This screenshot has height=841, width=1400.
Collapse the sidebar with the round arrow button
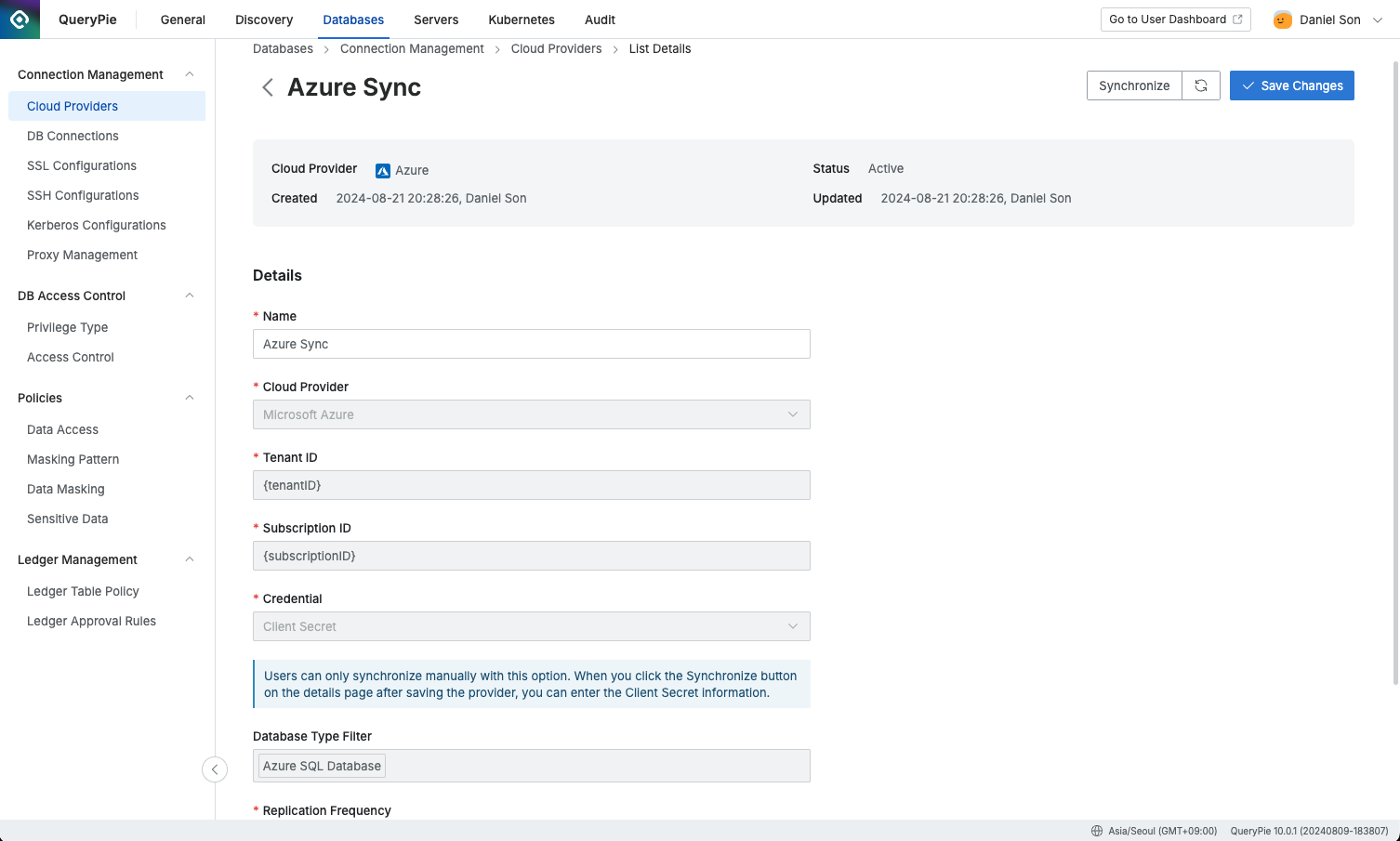click(x=215, y=769)
